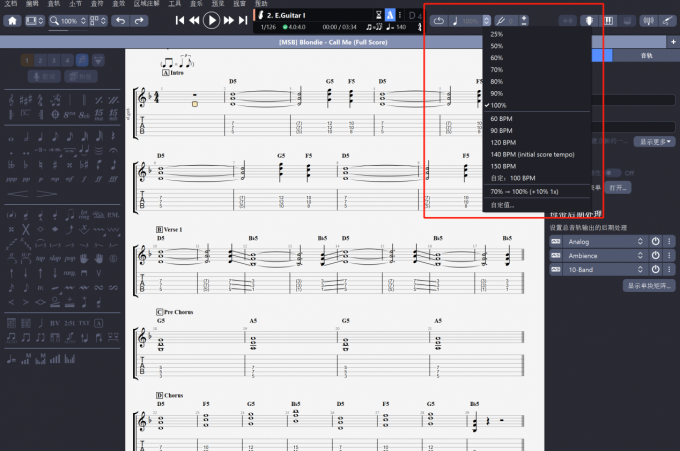Click the 打开... button
This screenshot has width=680, height=451.
(618, 187)
